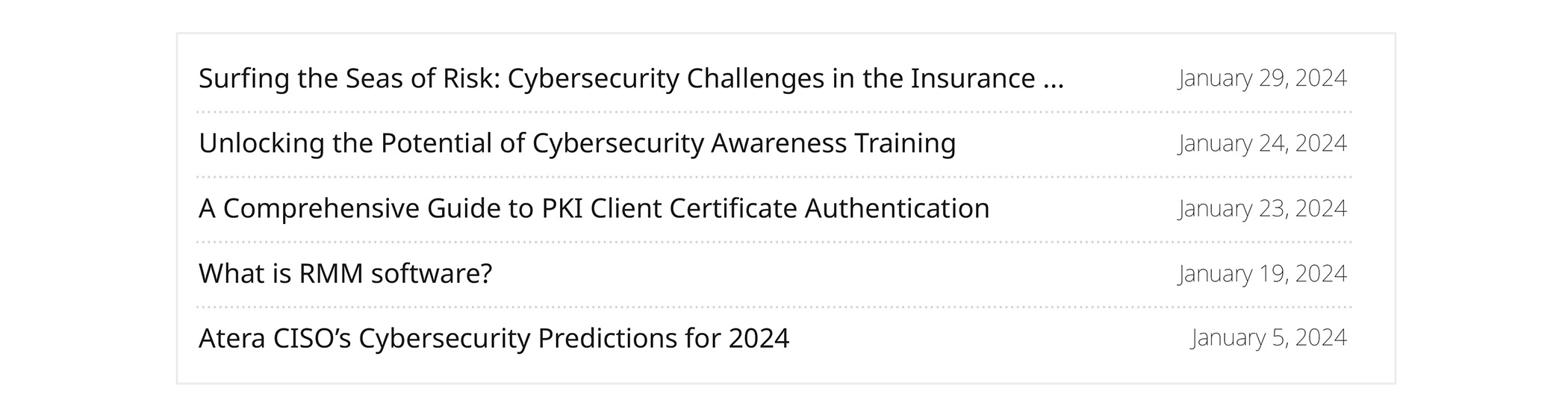This screenshot has width=1568, height=403.
Task: Select the January 5, 2024 date
Action: tap(1269, 338)
